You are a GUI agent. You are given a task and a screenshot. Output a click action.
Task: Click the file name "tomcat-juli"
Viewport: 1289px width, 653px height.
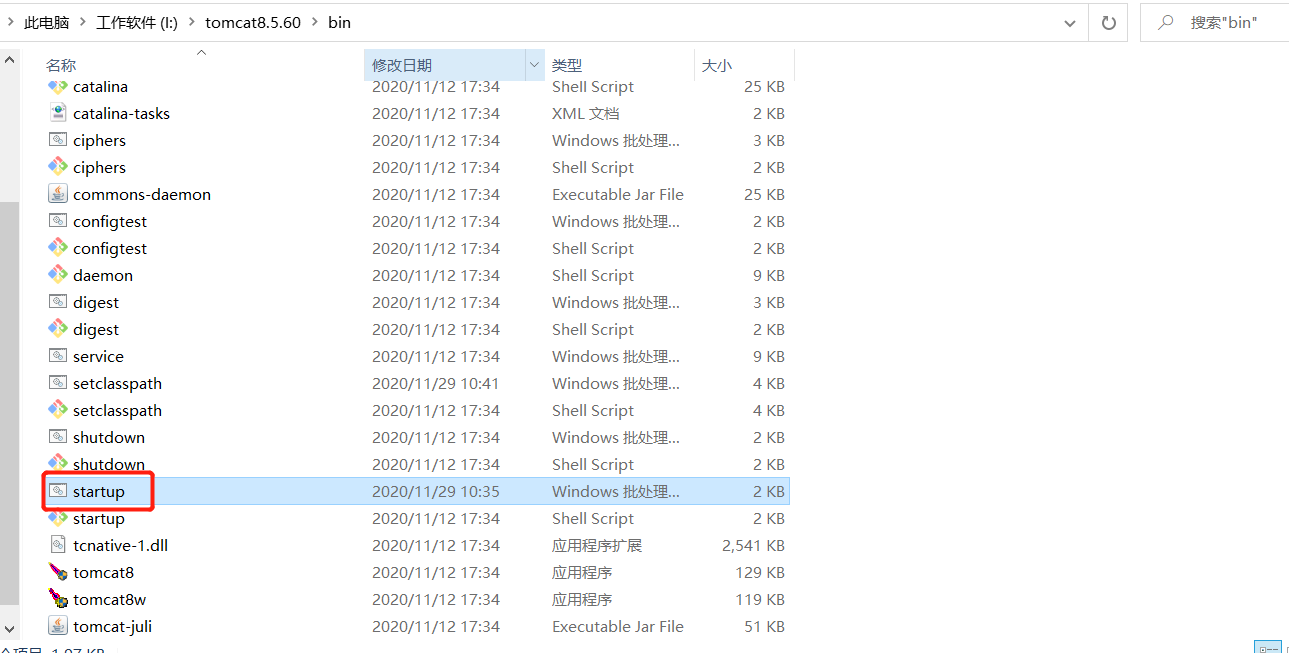pos(112,626)
